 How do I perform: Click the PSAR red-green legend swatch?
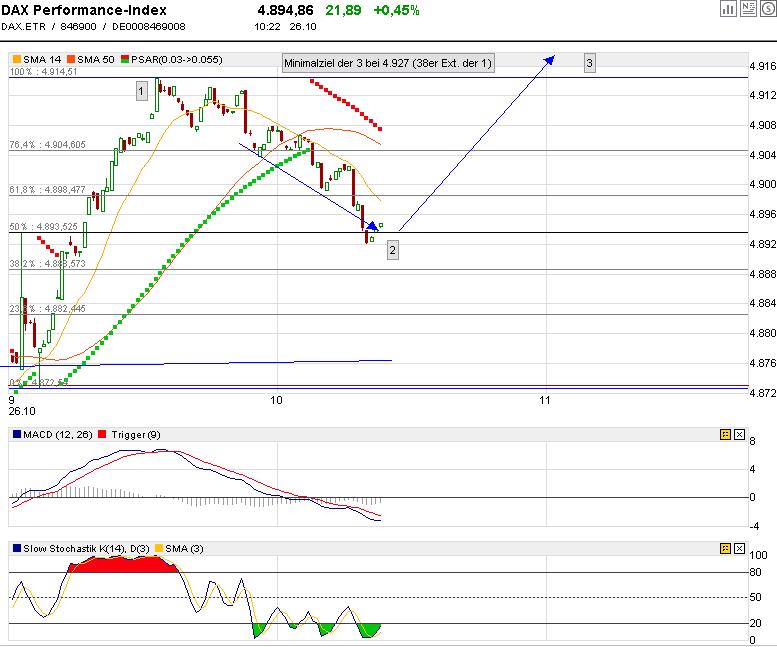[x=125, y=59]
